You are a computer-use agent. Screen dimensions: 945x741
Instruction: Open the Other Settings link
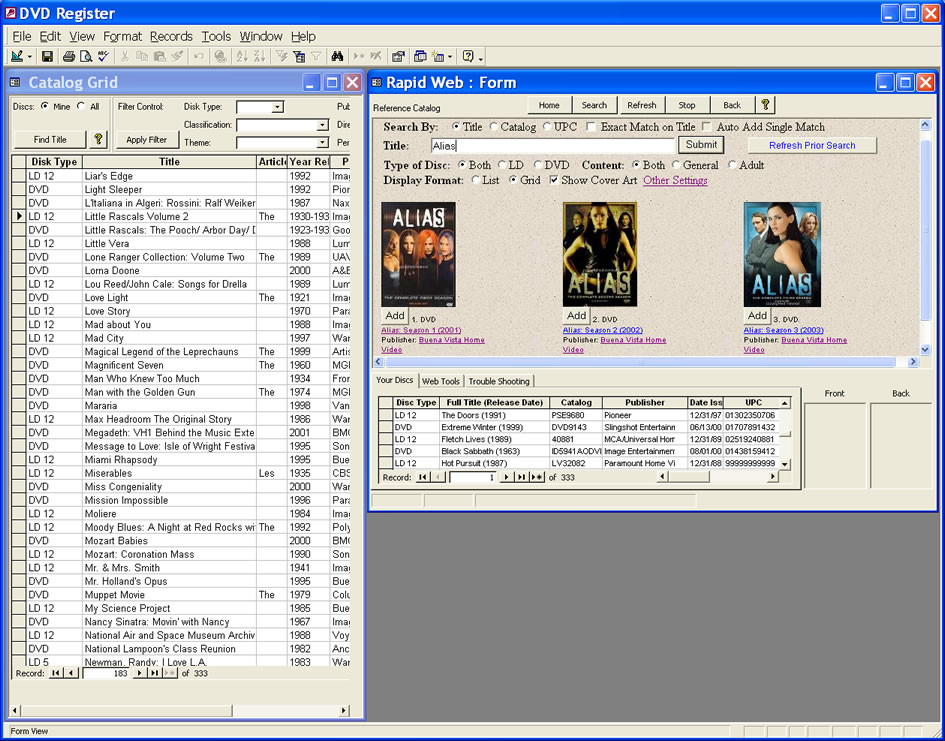point(675,181)
